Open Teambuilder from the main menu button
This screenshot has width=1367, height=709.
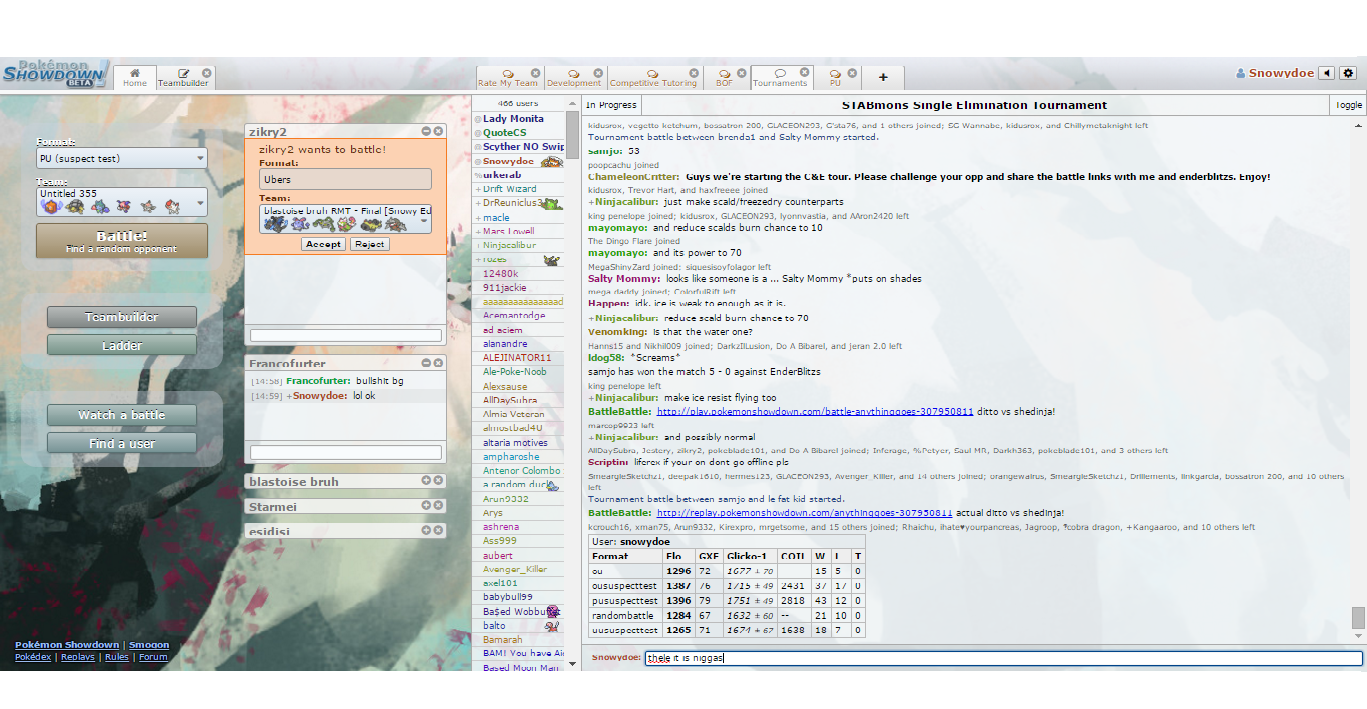pyautogui.click(x=122, y=317)
